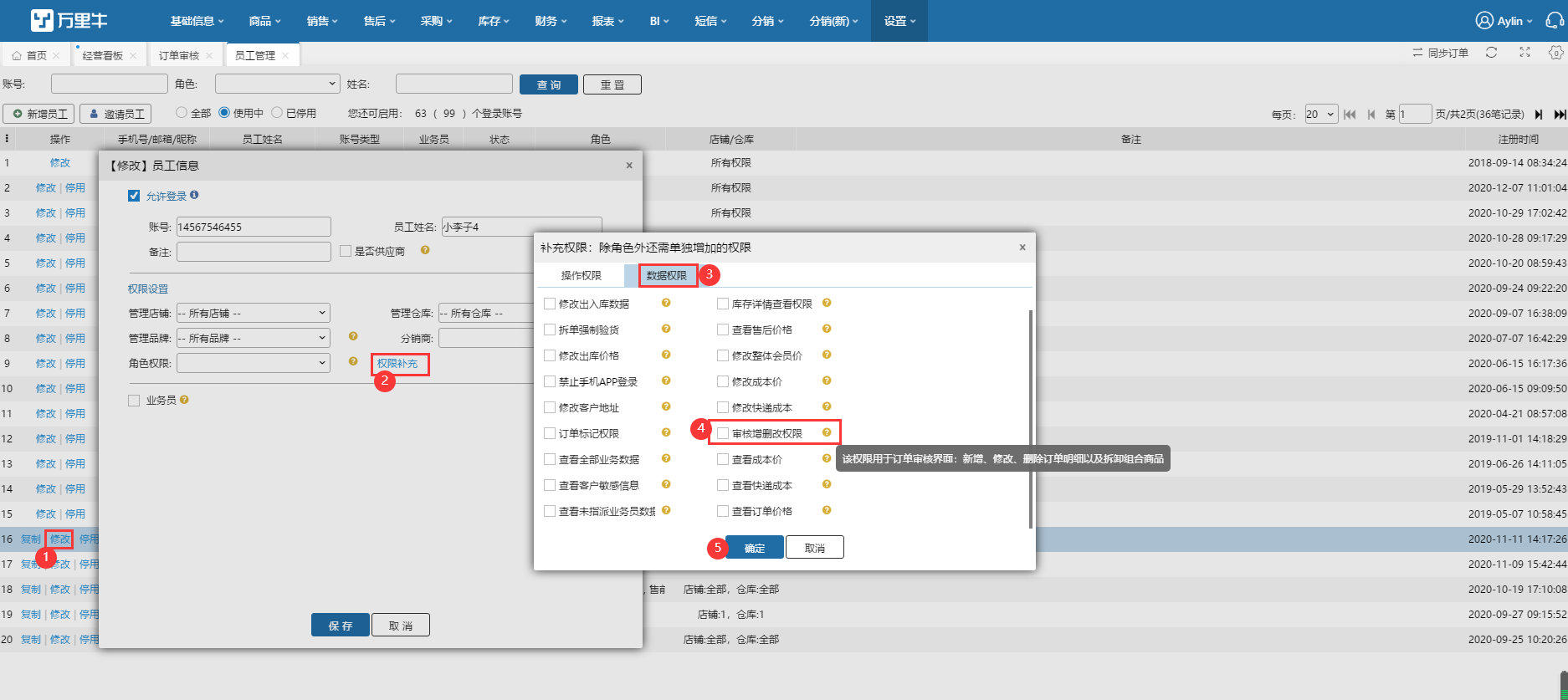1568x700 pixels.
Task: Tick the 查看成本价 checkbox
Action: (x=723, y=459)
